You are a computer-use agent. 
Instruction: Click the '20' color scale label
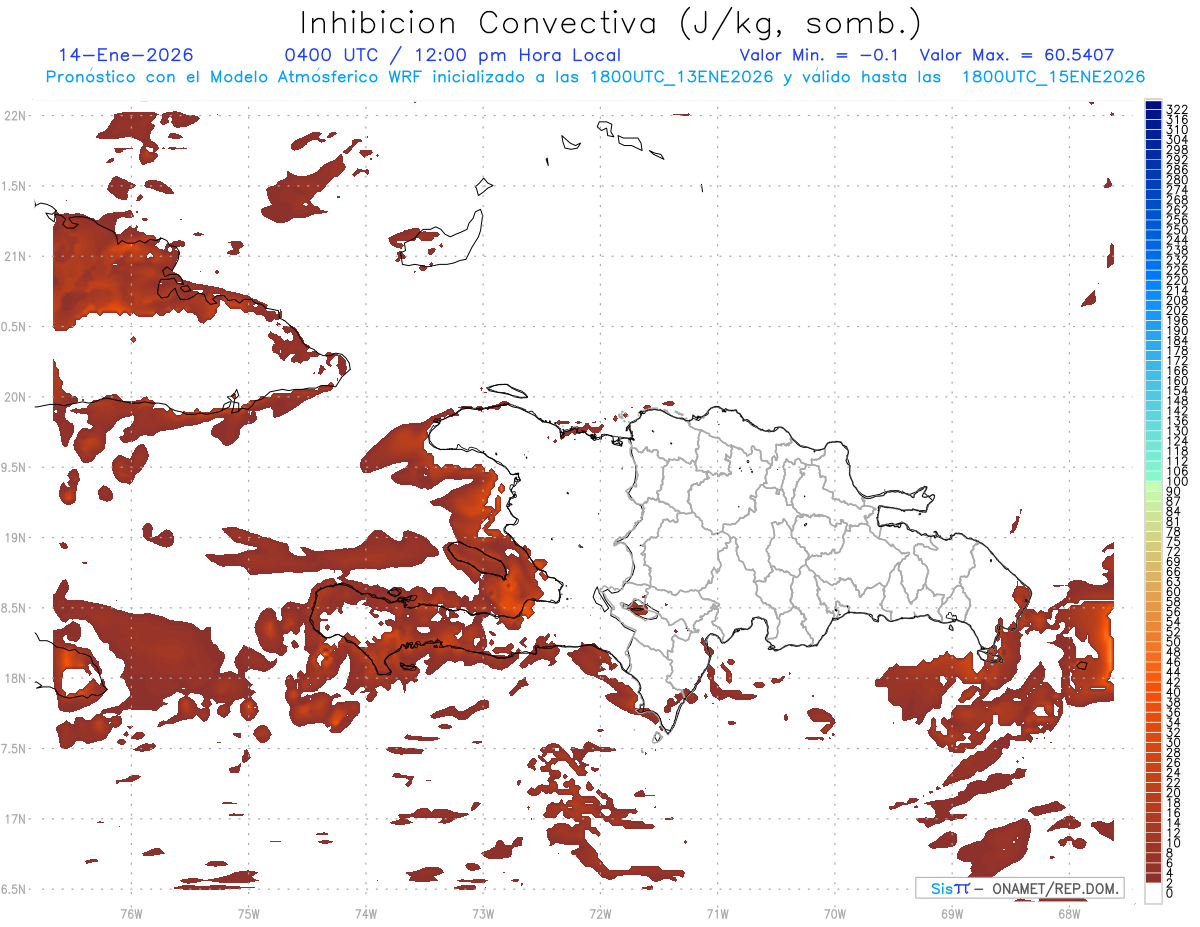tap(1173, 793)
